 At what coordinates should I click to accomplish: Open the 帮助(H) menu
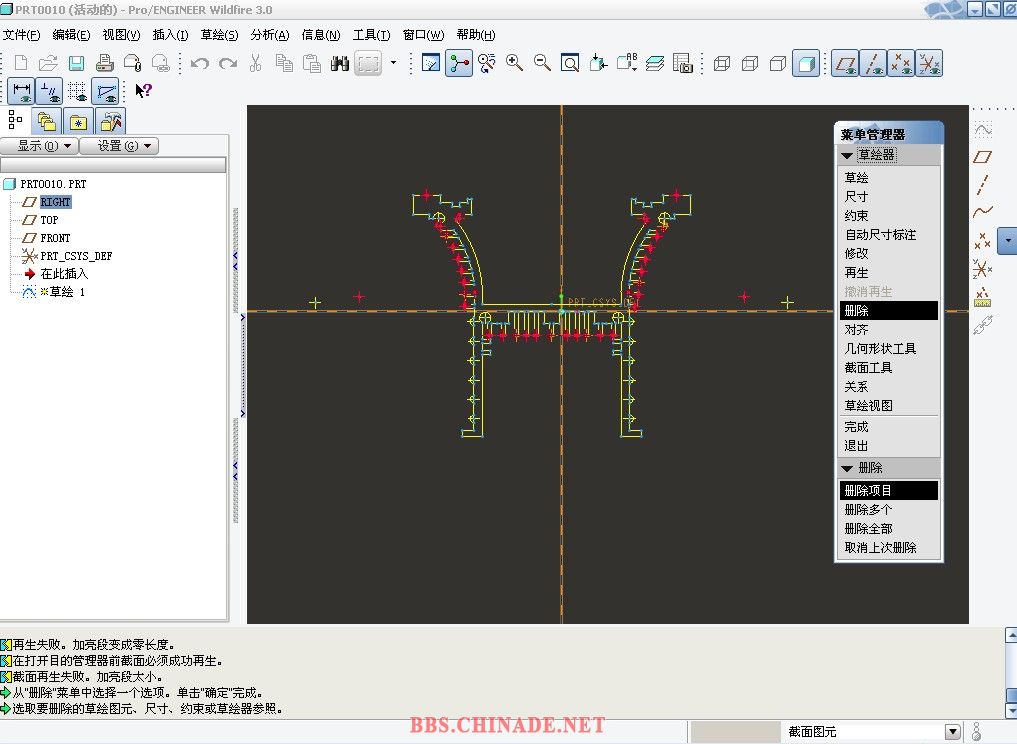[x=476, y=35]
